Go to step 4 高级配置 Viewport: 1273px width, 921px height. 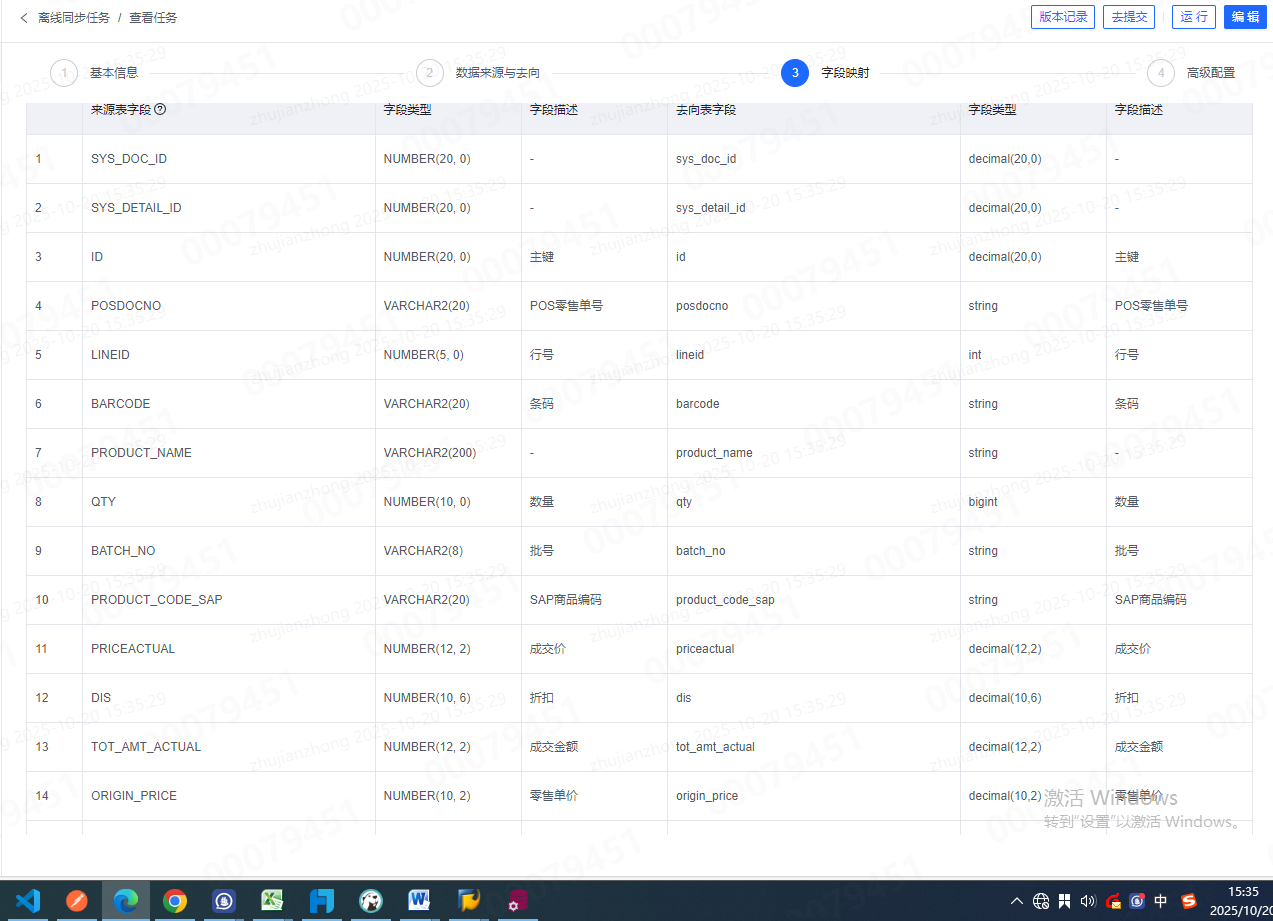pos(1160,73)
